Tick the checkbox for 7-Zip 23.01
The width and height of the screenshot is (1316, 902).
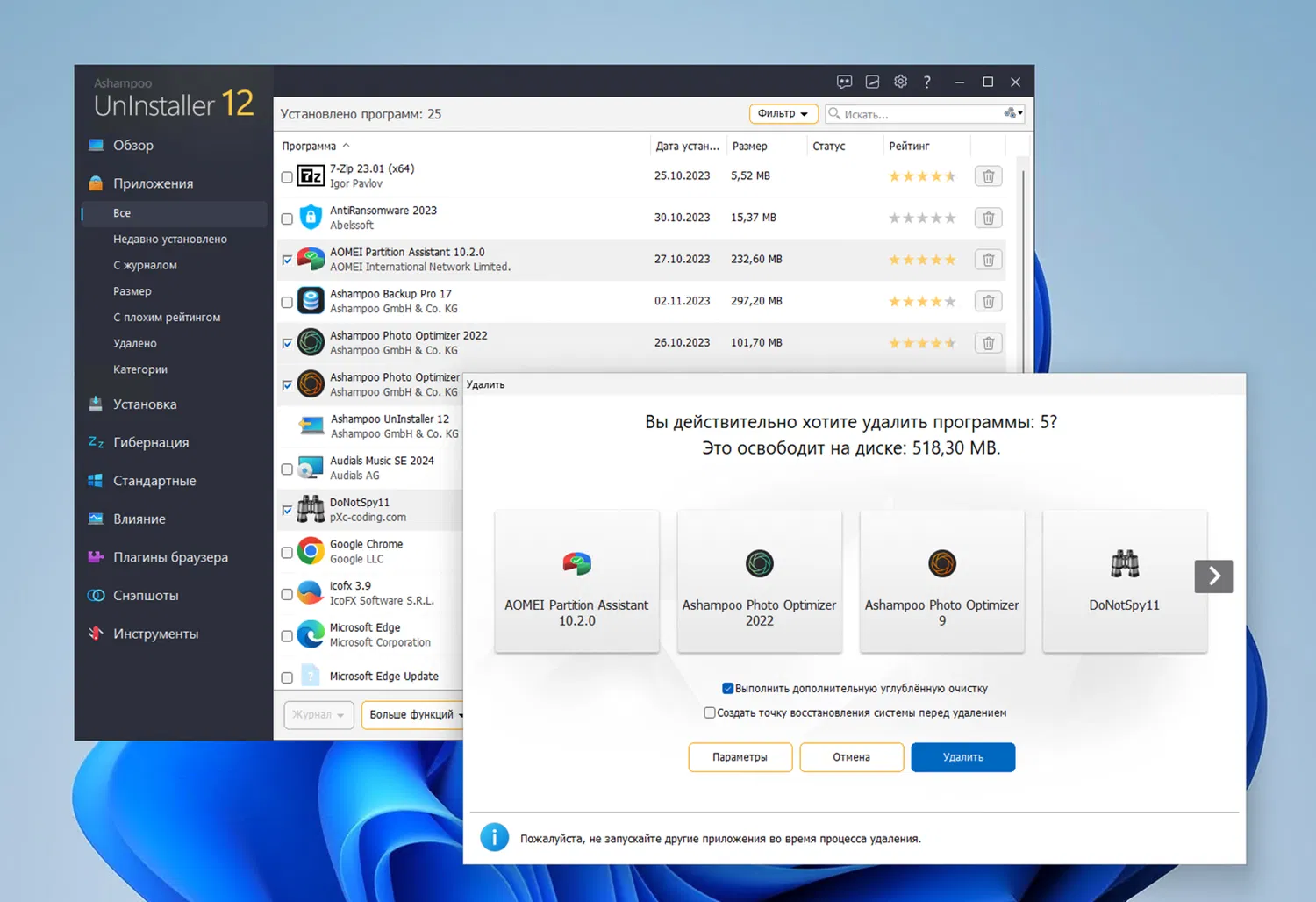(x=287, y=177)
